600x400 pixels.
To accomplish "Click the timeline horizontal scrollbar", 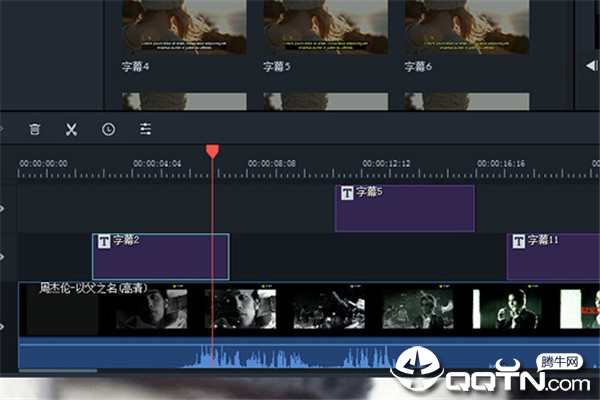I will (x=58, y=371).
